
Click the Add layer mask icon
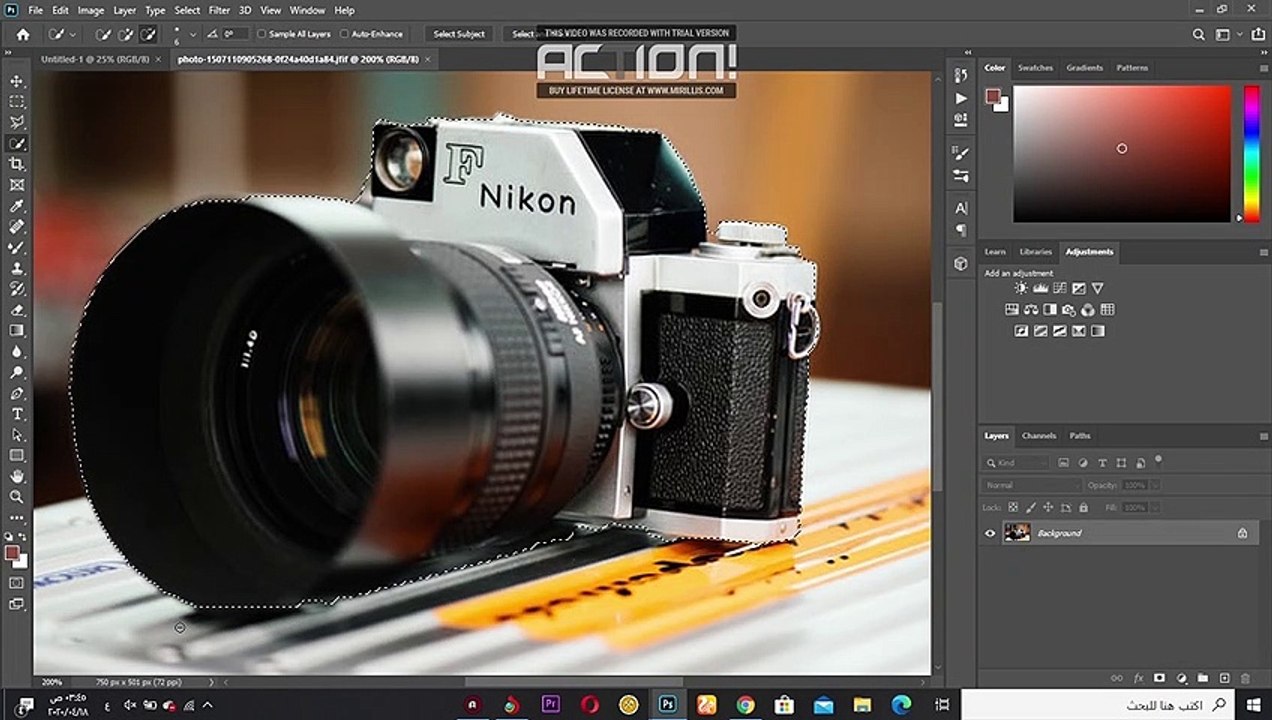pyautogui.click(x=1159, y=678)
